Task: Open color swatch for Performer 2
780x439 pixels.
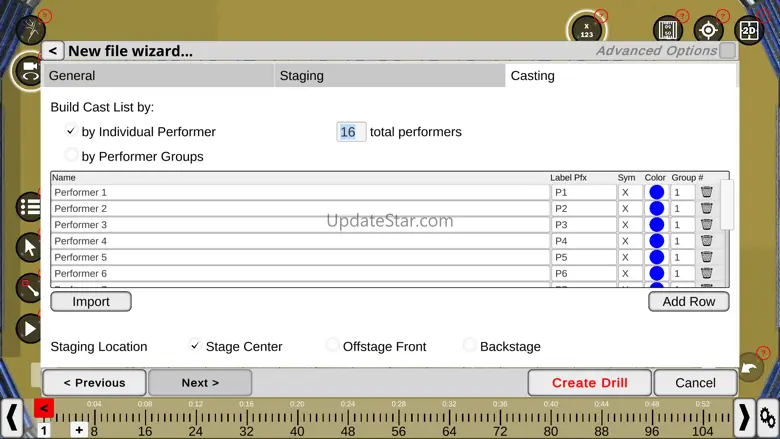Action: click(x=656, y=208)
